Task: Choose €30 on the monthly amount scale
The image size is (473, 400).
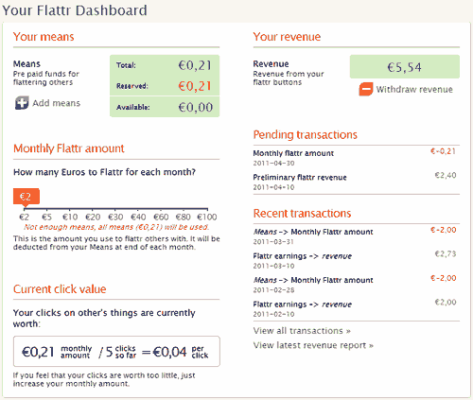Action: click(x=115, y=217)
